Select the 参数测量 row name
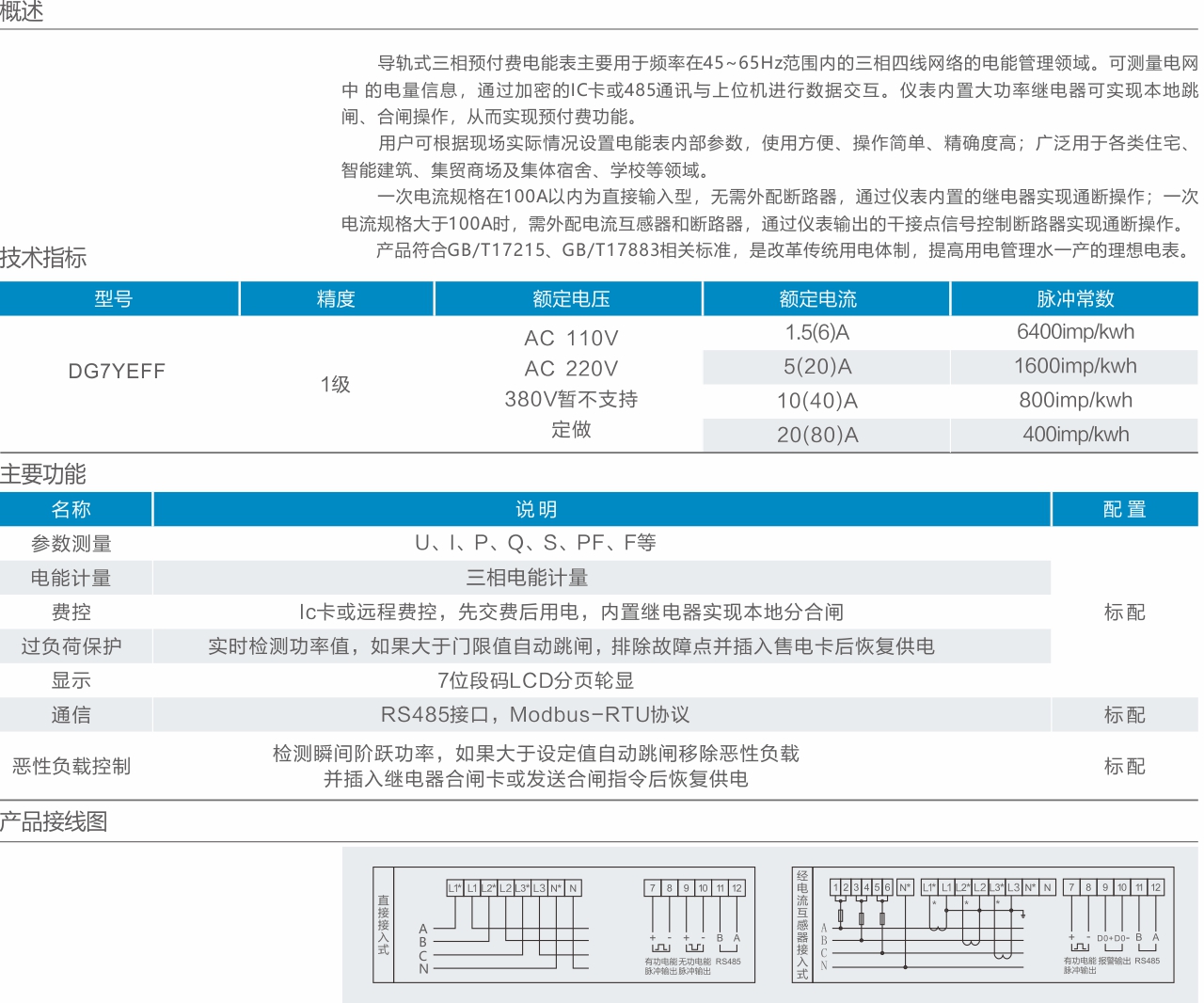1204x1003 pixels. (71, 544)
